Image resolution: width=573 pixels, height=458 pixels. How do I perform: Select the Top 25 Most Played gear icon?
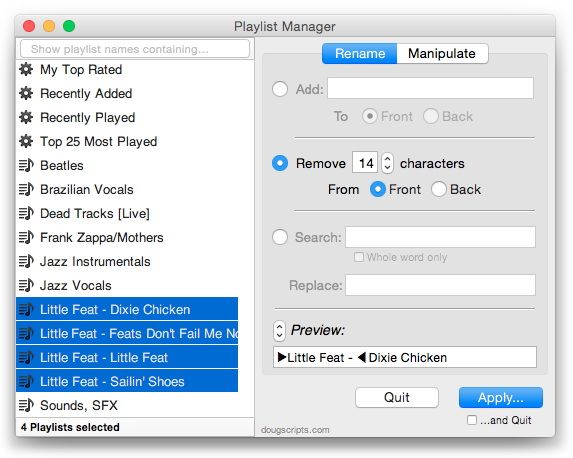(x=26, y=141)
